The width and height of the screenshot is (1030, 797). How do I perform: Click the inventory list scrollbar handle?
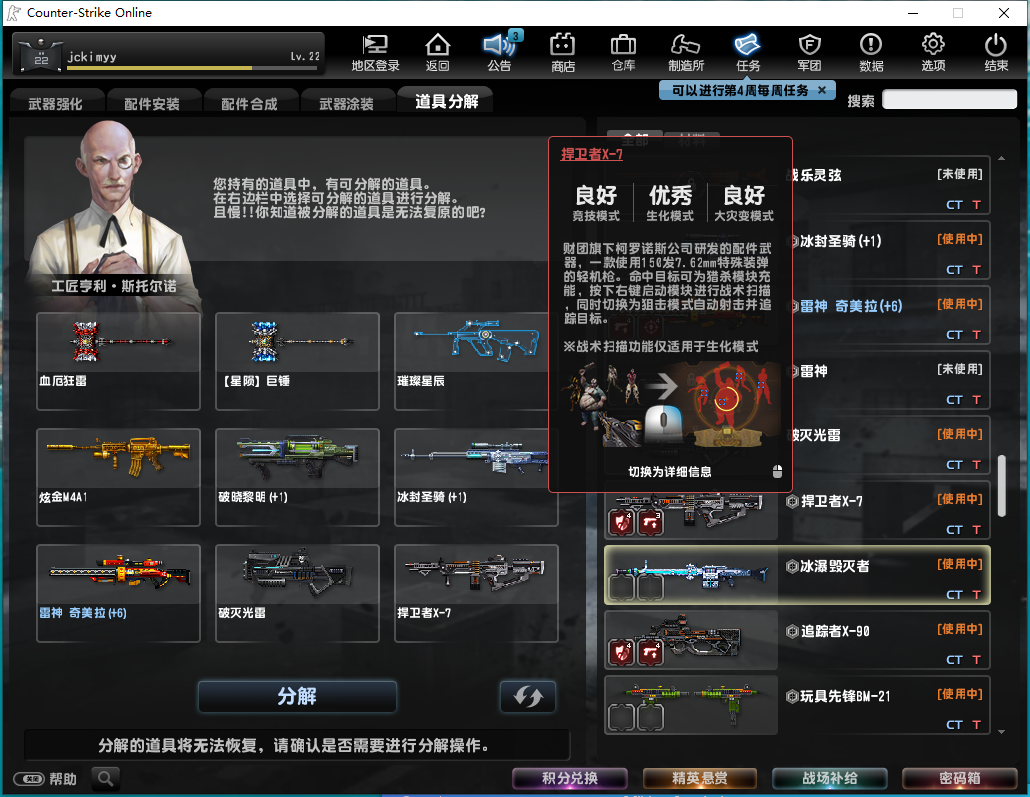click(x=1002, y=486)
